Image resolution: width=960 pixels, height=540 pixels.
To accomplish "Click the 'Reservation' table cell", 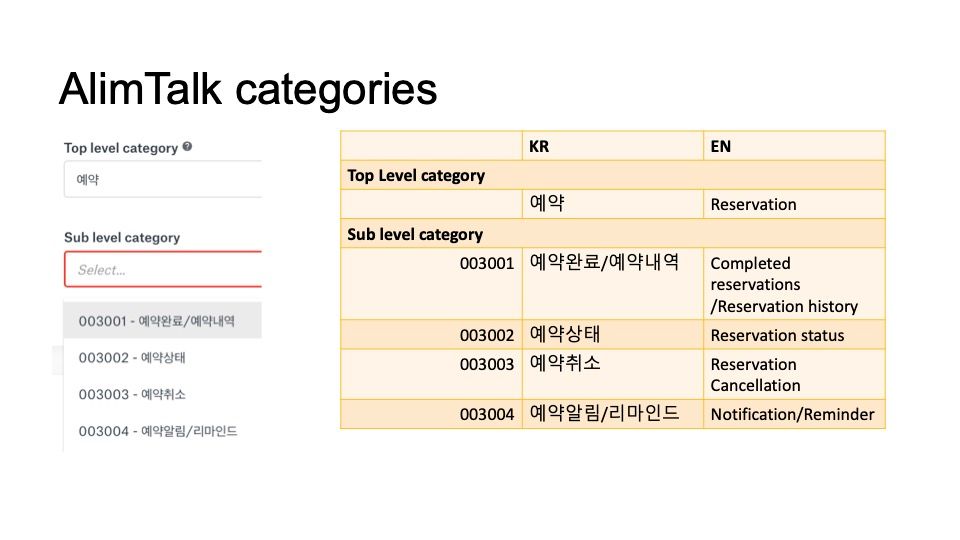I will [x=794, y=204].
